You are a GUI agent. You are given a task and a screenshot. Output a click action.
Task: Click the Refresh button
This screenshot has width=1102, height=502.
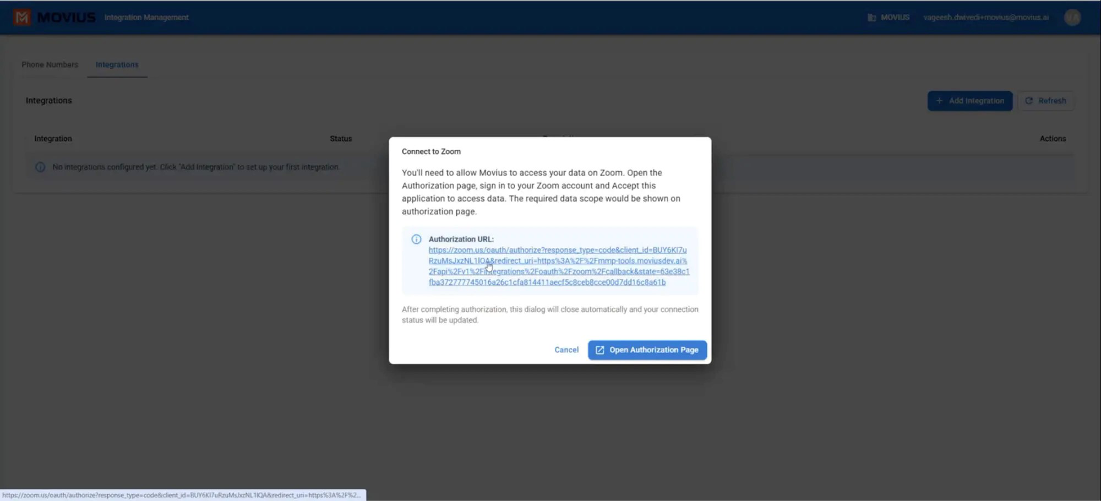(x=1045, y=101)
